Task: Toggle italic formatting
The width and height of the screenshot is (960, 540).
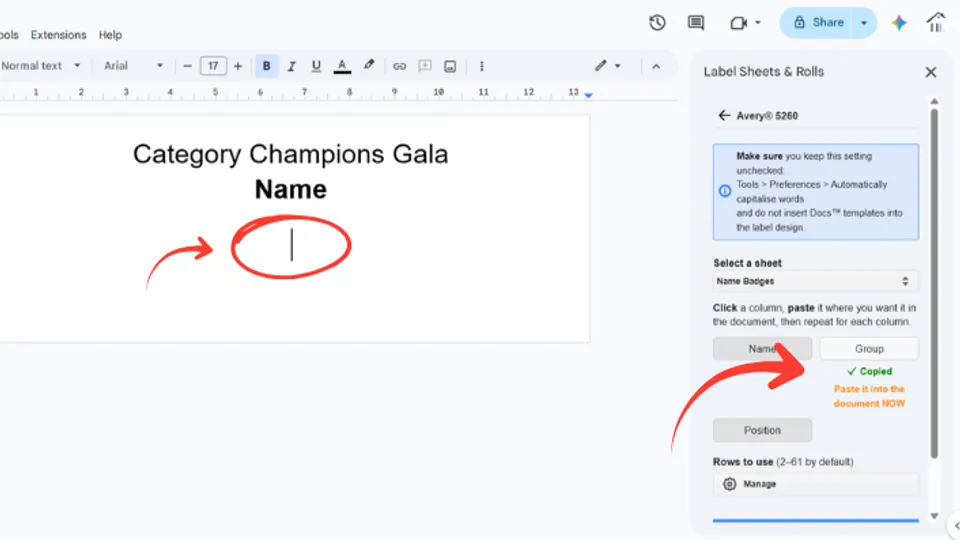Action: tap(291, 66)
